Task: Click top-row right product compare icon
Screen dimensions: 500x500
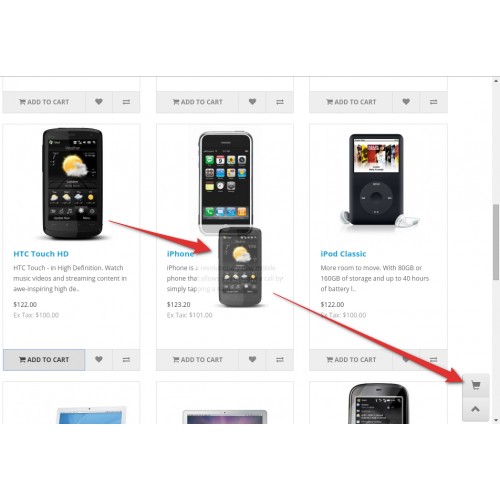Action: [x=433, y=102]
